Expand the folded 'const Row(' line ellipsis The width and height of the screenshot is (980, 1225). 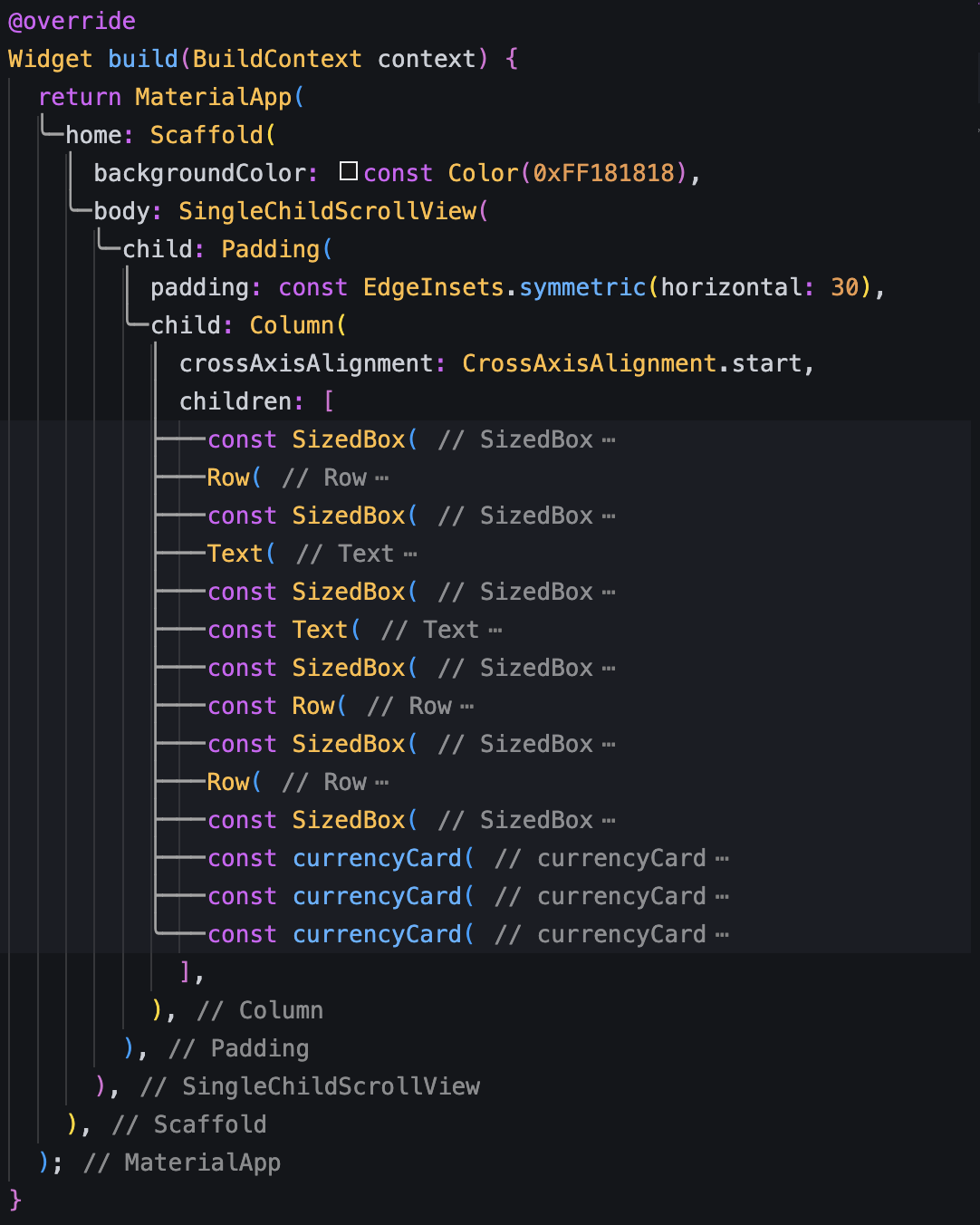(x=466, y=706)
